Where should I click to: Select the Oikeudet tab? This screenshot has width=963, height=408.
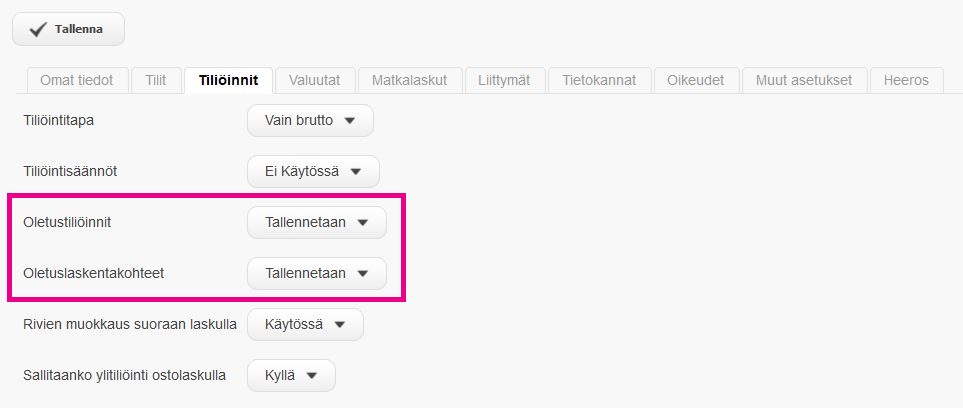pos(696,80)
